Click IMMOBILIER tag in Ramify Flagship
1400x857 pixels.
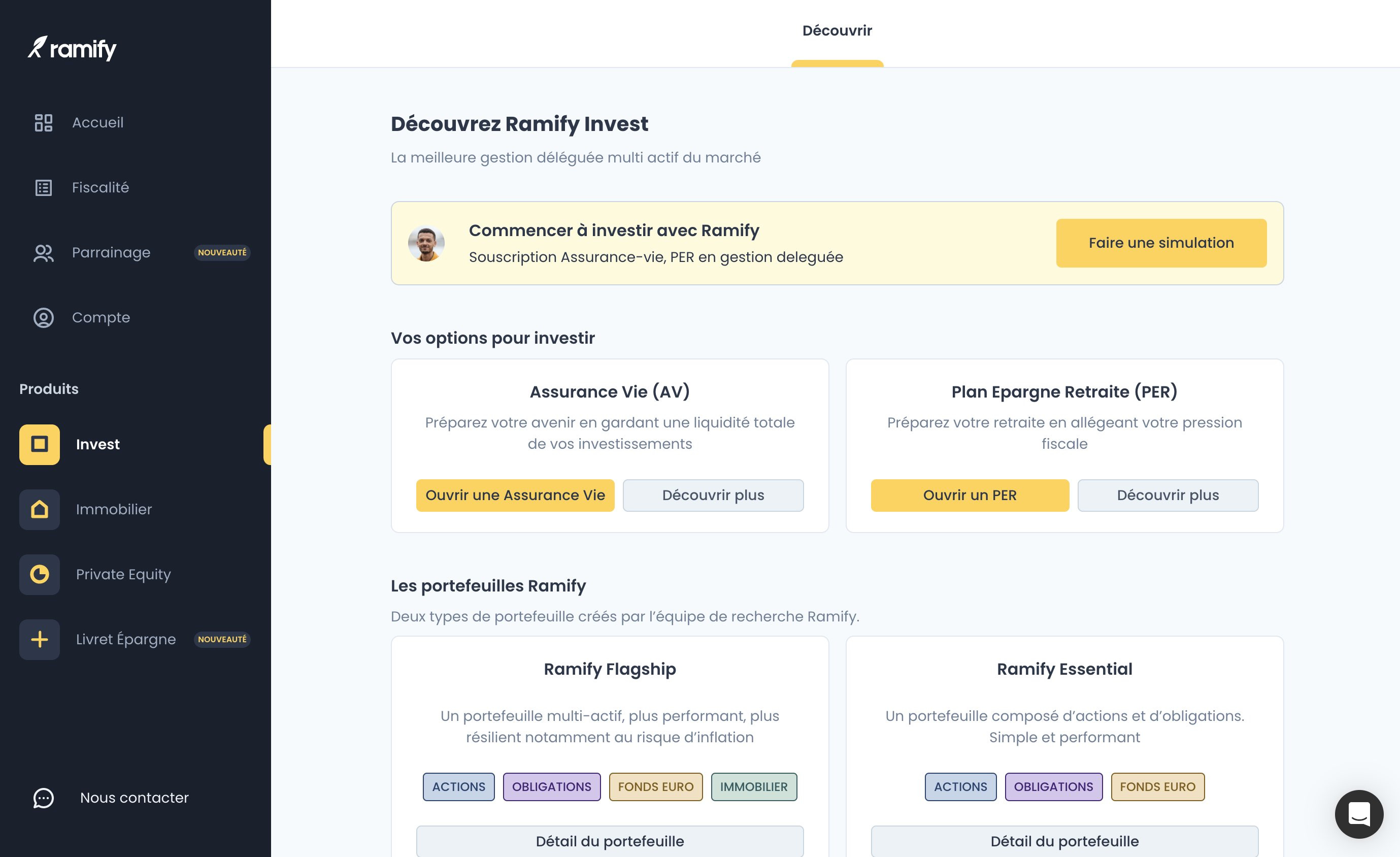coord(754,787)
